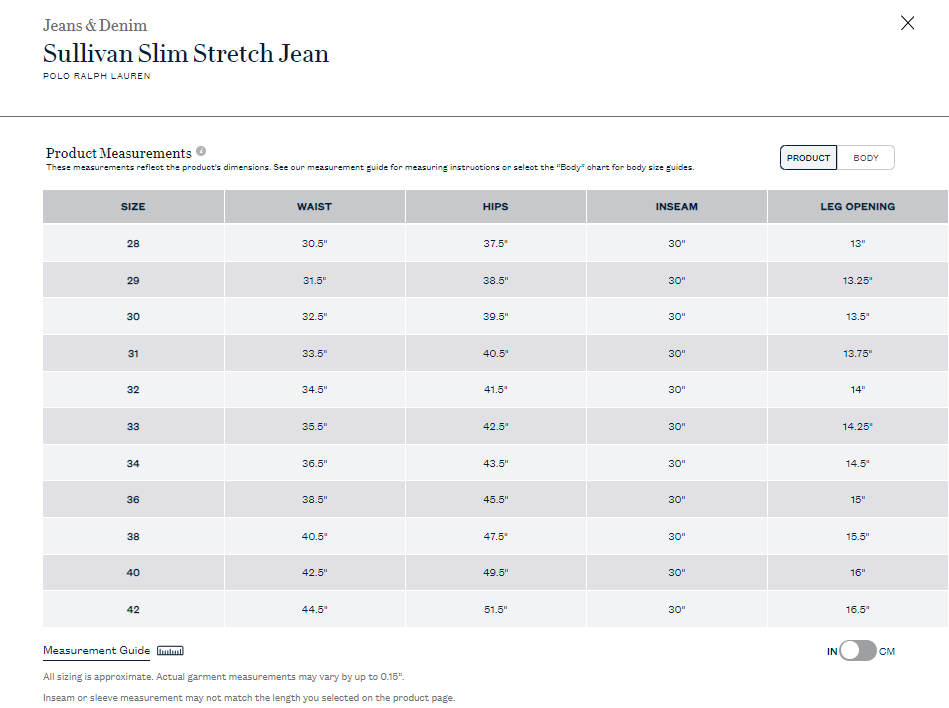Click the WAIST column header
Image resolution: width=949 pixels, height=708 pixels.
[315, 206]
